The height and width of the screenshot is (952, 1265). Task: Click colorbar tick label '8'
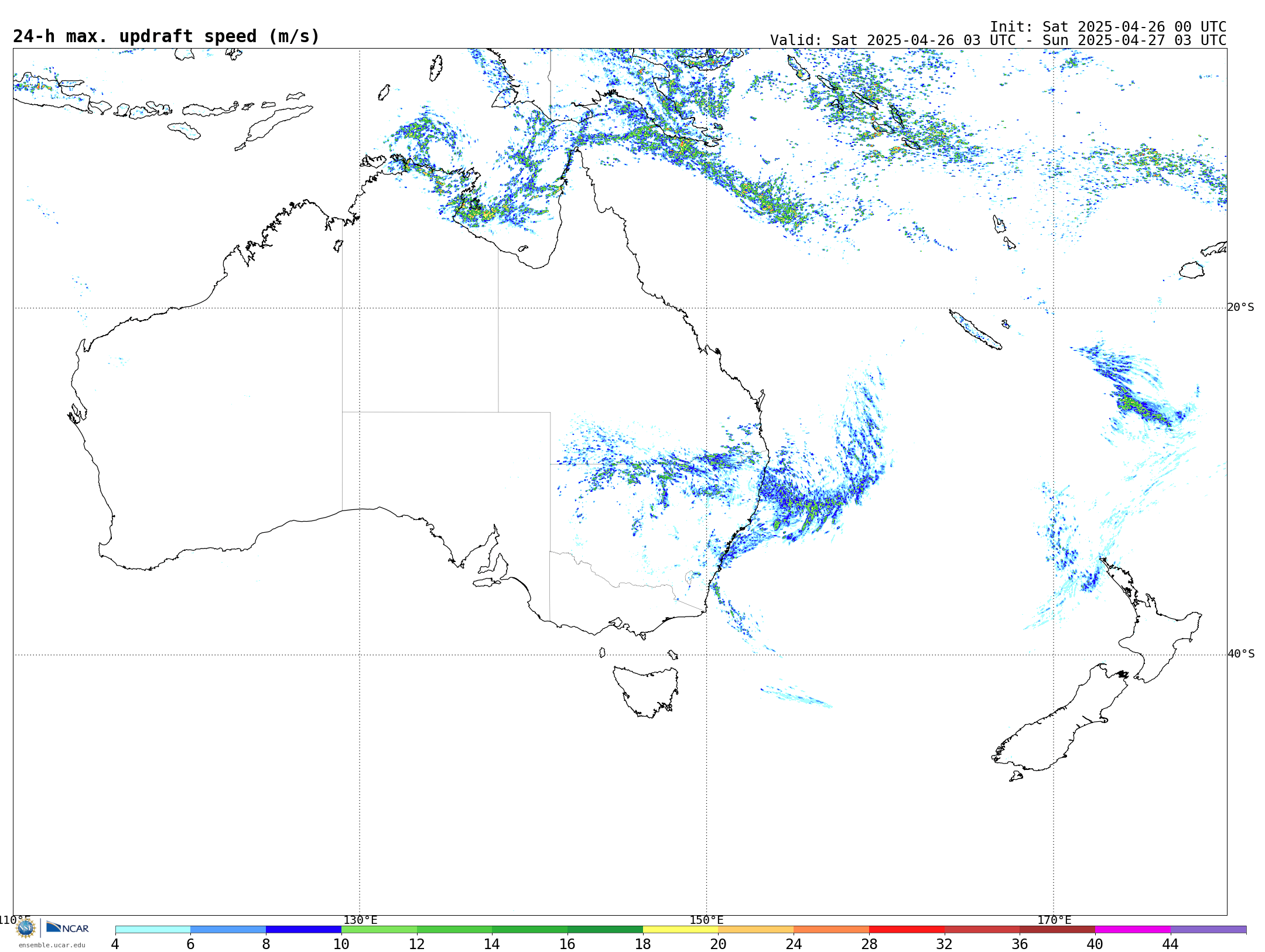point(266,944)
